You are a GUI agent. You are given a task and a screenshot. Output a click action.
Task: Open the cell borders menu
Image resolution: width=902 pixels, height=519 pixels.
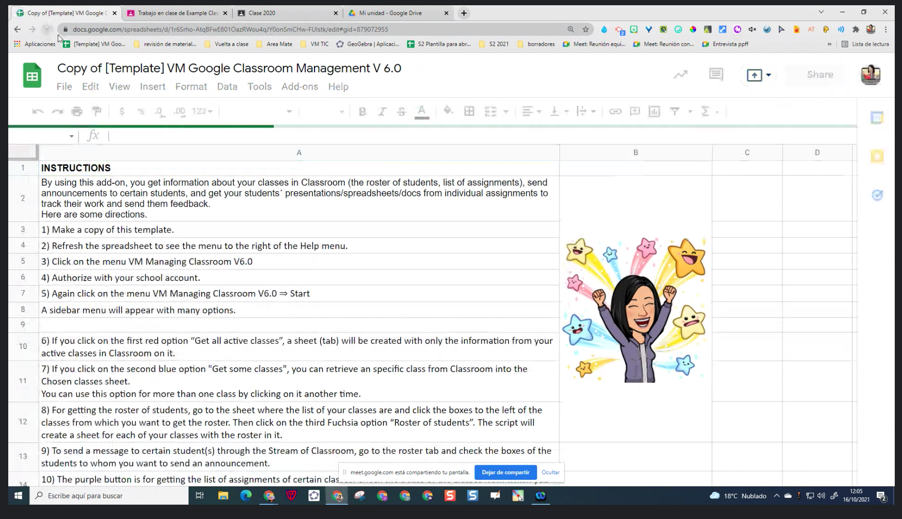pyautogui.click(x=469, y=112)
